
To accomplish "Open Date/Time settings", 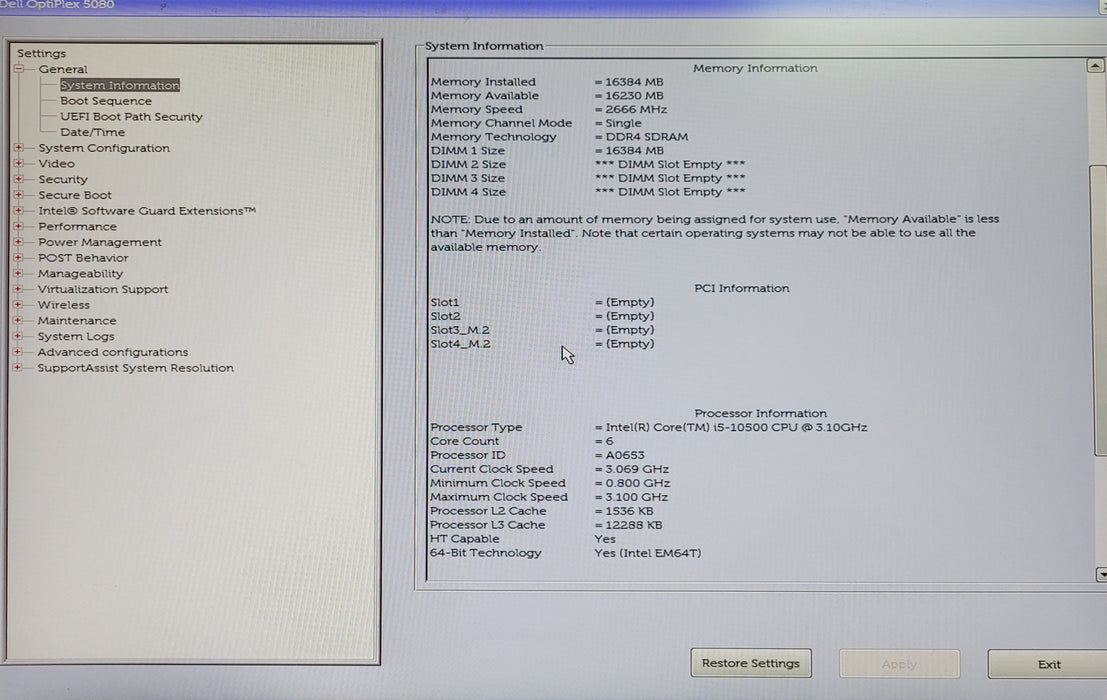I will coord(92,132).
